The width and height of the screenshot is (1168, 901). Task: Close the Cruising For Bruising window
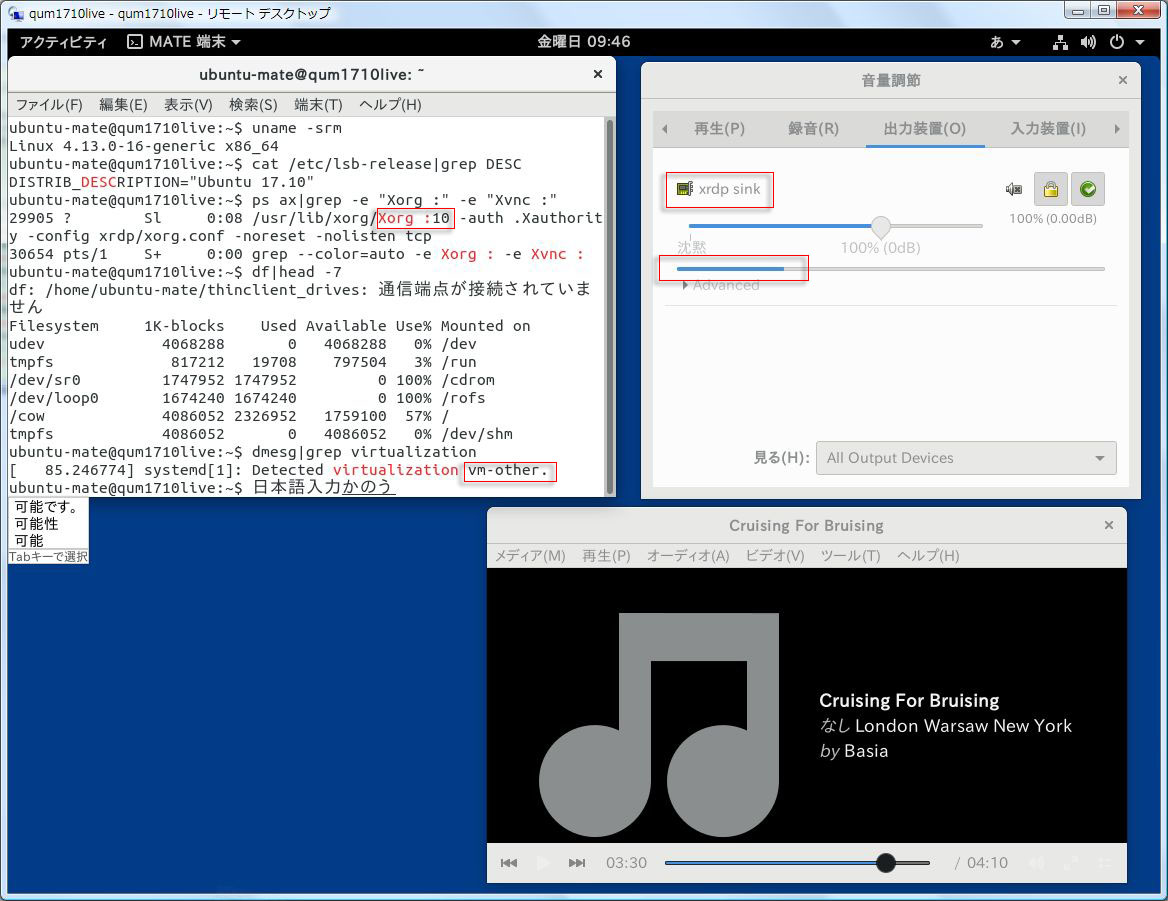click(1108, 526)
